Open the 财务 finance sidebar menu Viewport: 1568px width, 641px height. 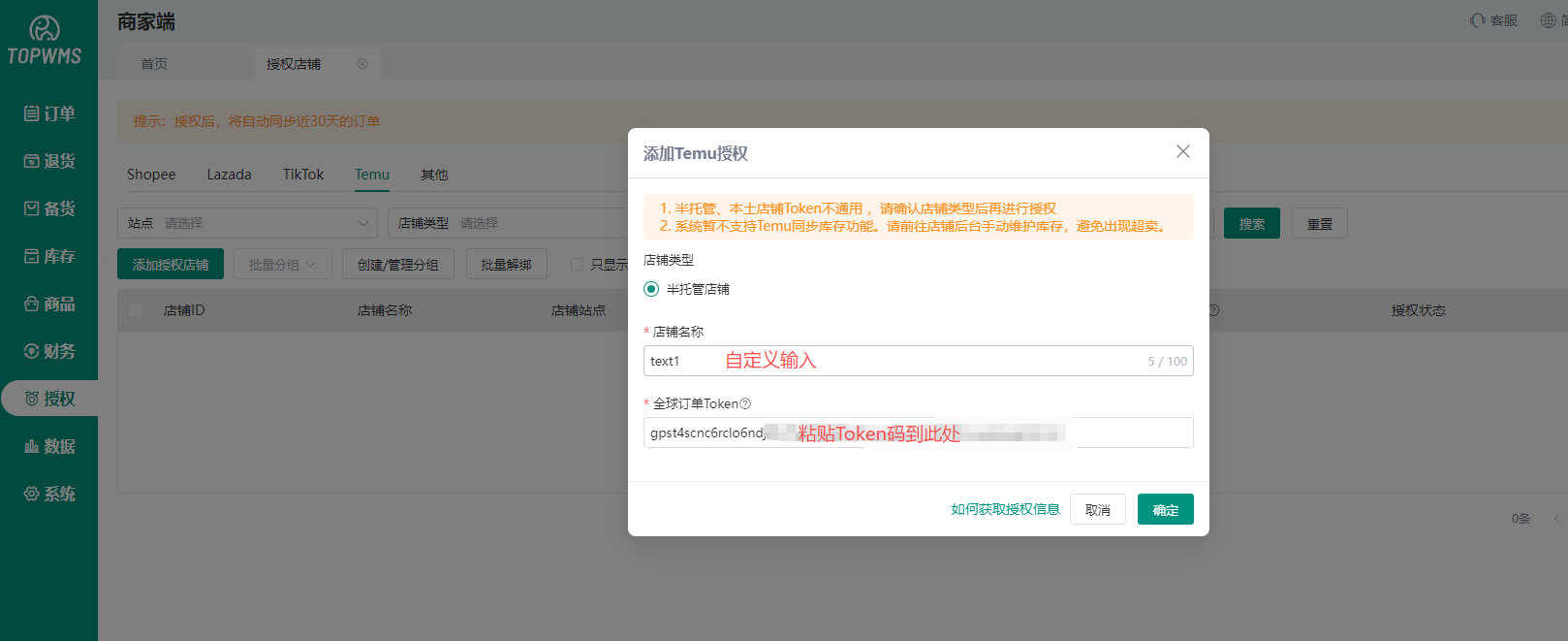(x=48, y=351)
